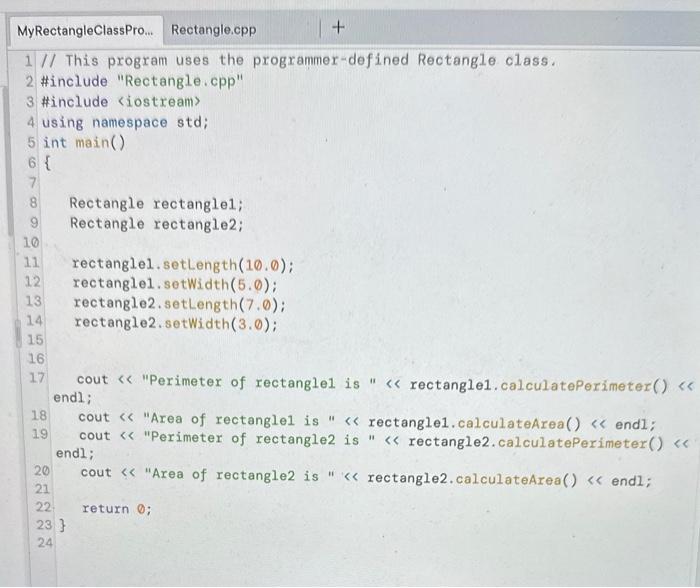Switch to the MyRectangleClassPro... tab
The height and width of the screenshot is (588, 700).
point(85,31)
